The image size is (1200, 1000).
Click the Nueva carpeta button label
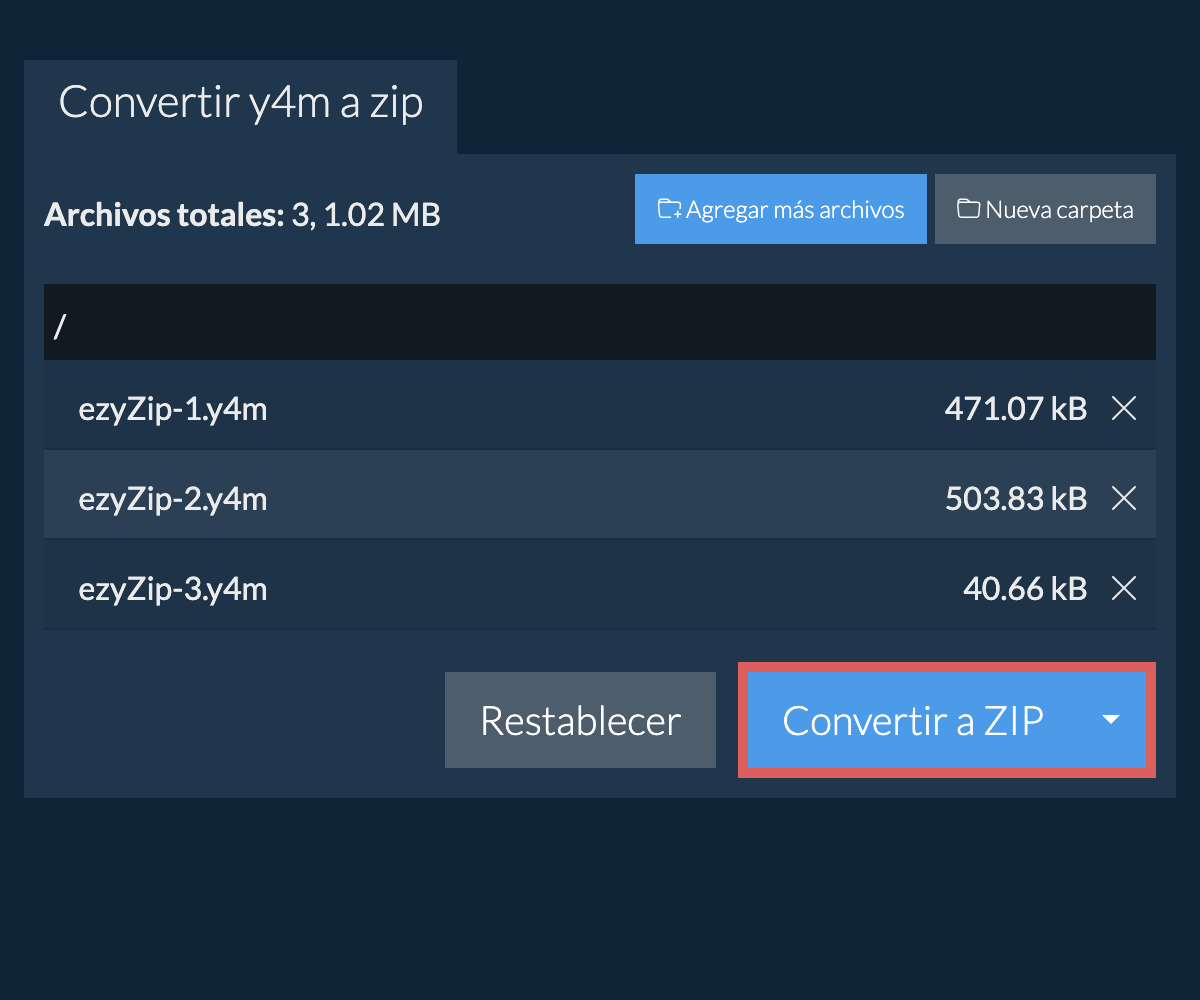[x=1059, y=210]
